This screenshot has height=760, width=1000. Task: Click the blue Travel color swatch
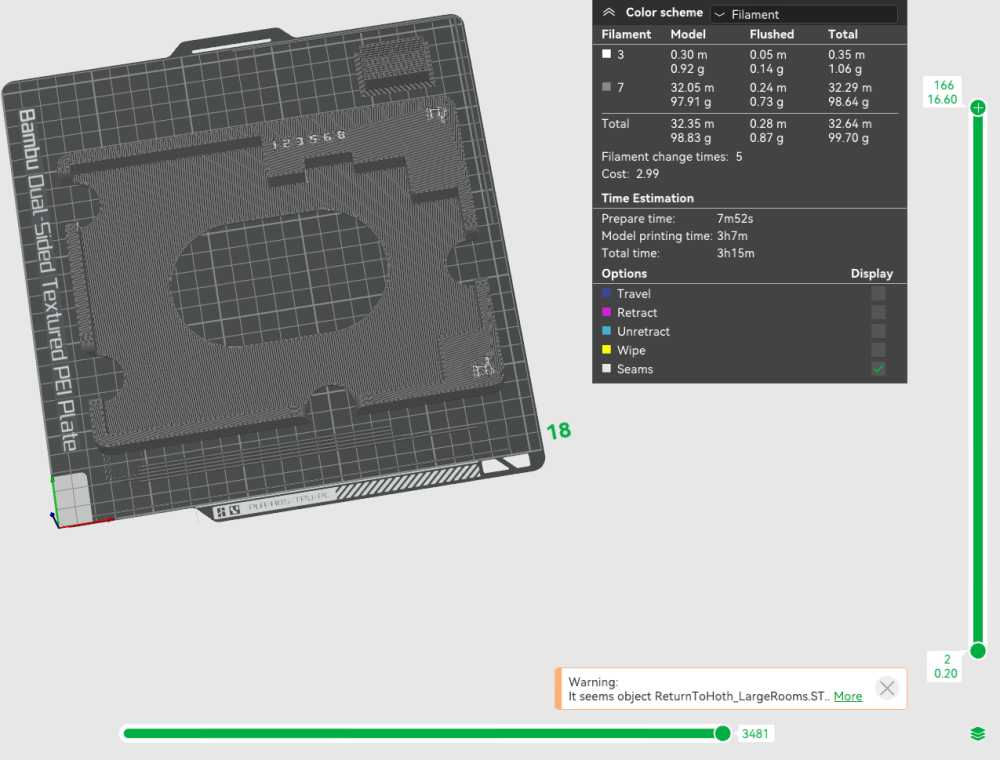[607, 293]
